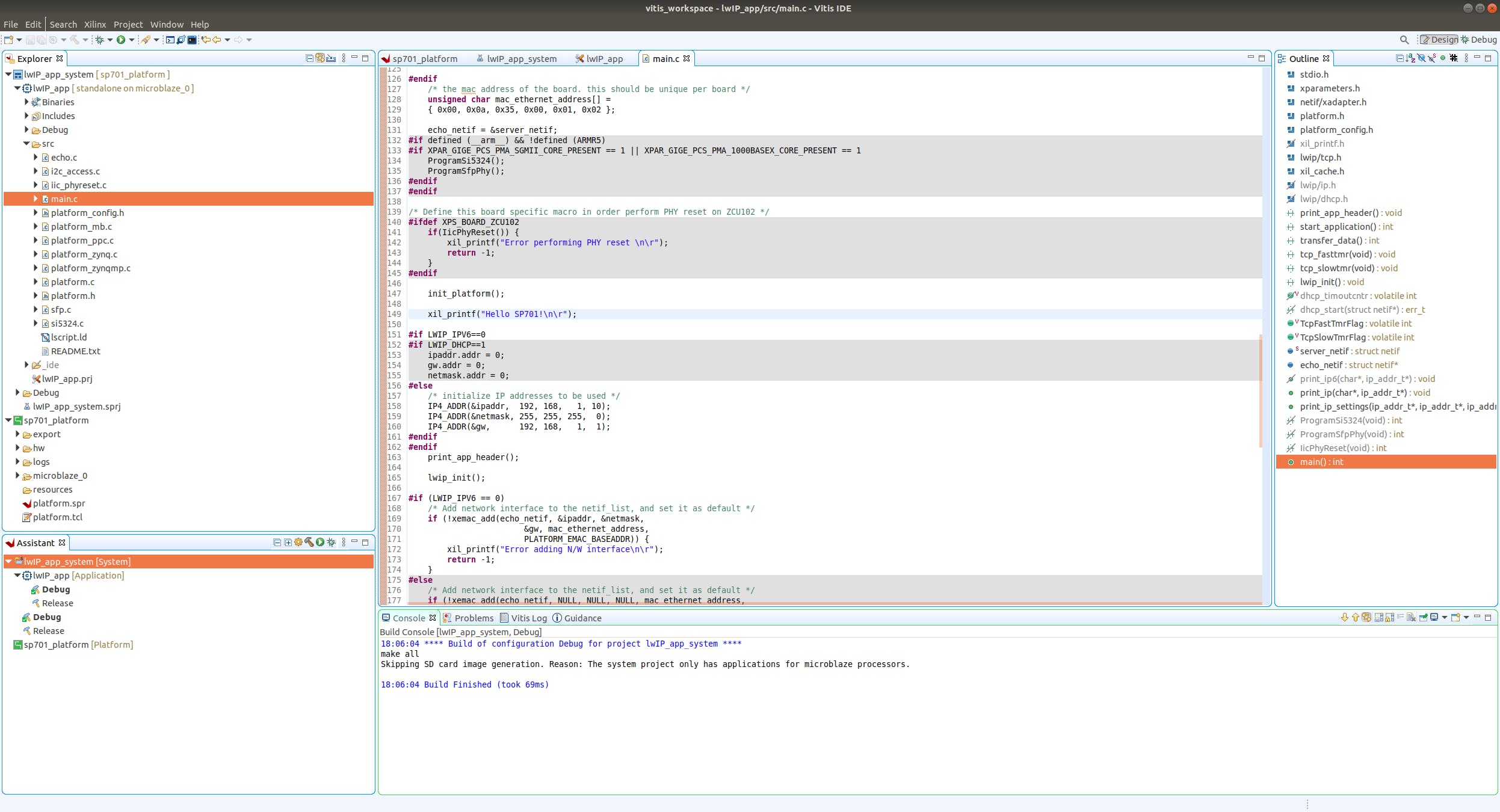1500x812 pixels.
Task: Switch to the Problems tab
Action: click(468, 618)
